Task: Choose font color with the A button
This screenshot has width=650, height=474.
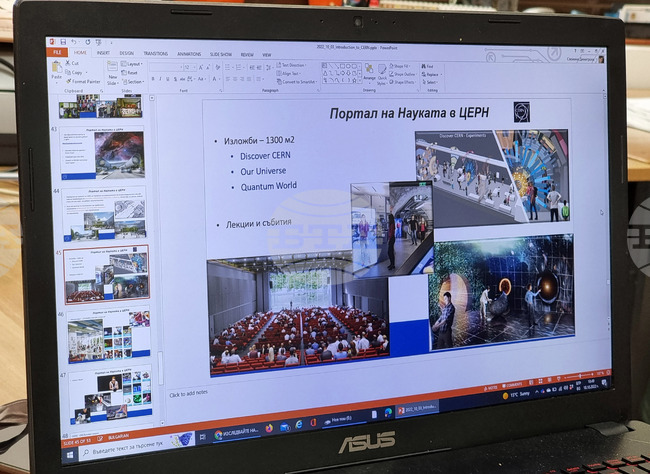Action: coord(214,79)
